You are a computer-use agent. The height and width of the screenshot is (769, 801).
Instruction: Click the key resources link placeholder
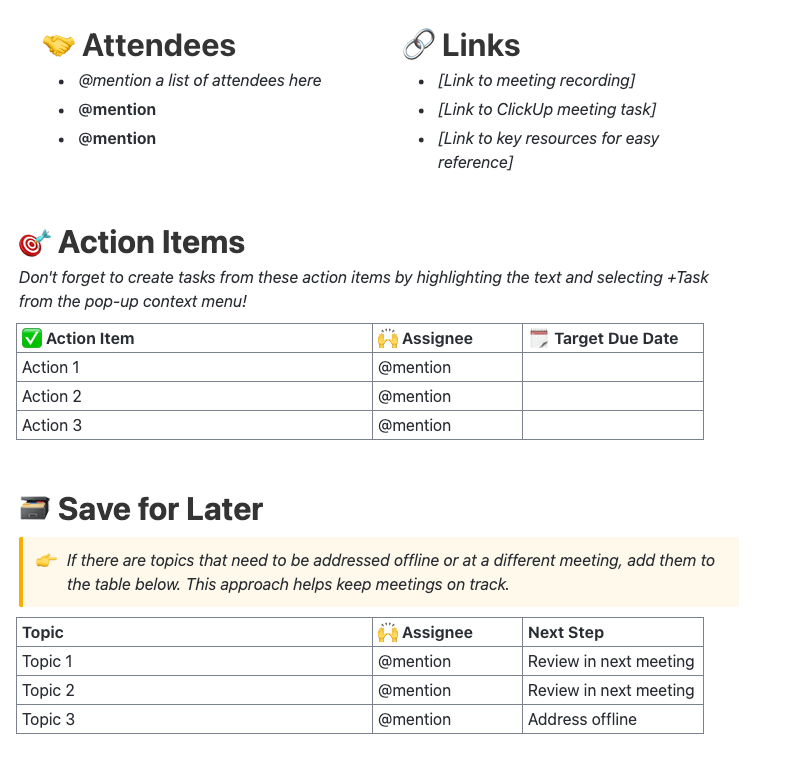[x=548, y=139]
